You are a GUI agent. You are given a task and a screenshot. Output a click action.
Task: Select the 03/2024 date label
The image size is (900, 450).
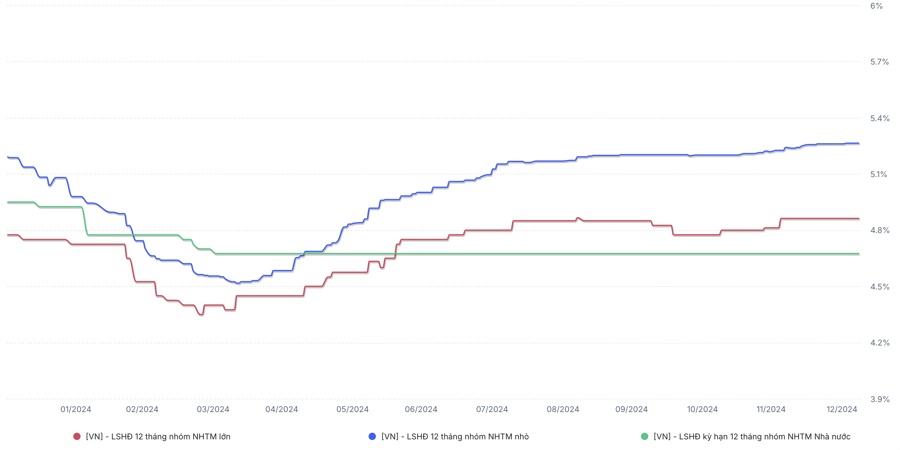pyautogui.click(x=213, y=409)
